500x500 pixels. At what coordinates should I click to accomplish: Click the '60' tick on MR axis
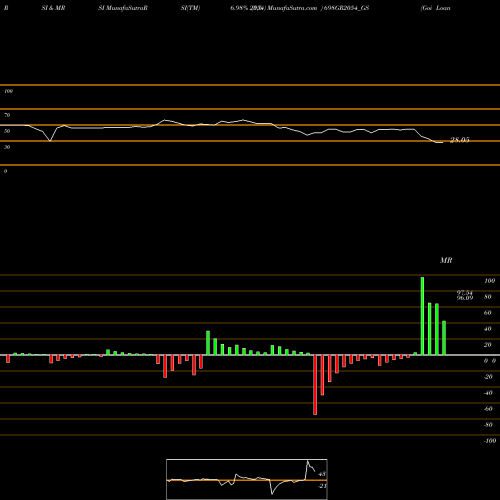pos(488,313)
